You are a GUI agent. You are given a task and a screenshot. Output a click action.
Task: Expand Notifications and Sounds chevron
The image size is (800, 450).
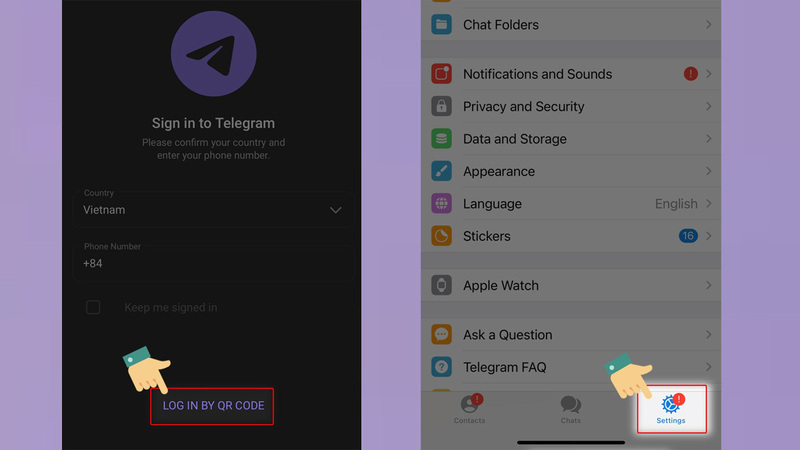709,74
